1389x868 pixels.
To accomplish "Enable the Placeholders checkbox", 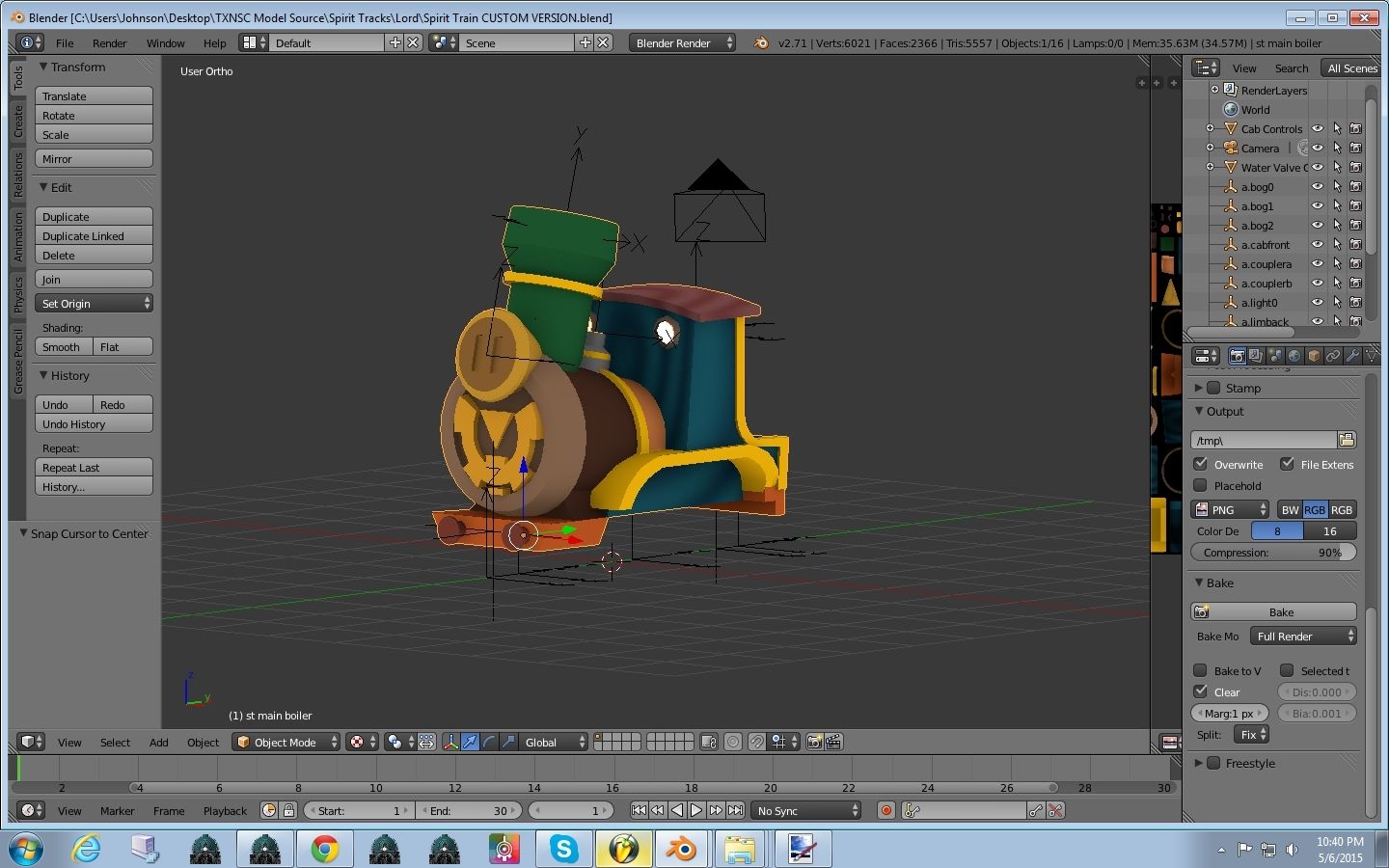I will click(x=1201, y=485).
